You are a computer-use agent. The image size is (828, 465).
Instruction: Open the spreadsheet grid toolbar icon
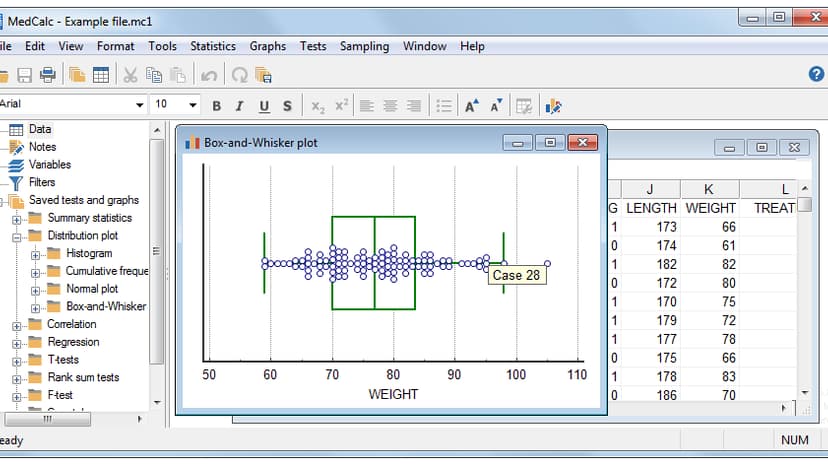click(100, 75)
